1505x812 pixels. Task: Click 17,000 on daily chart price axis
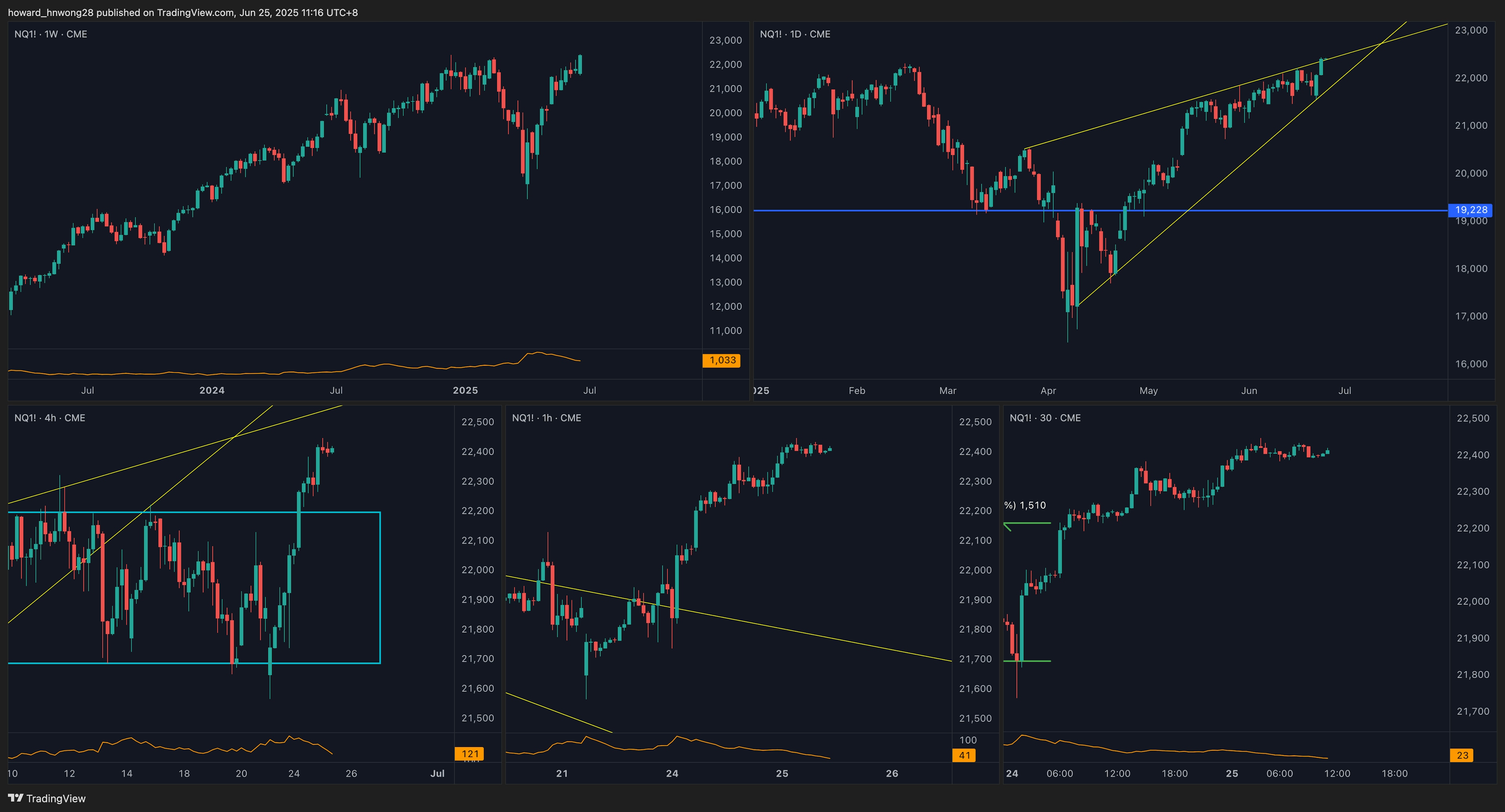[x=1471, y=316]
